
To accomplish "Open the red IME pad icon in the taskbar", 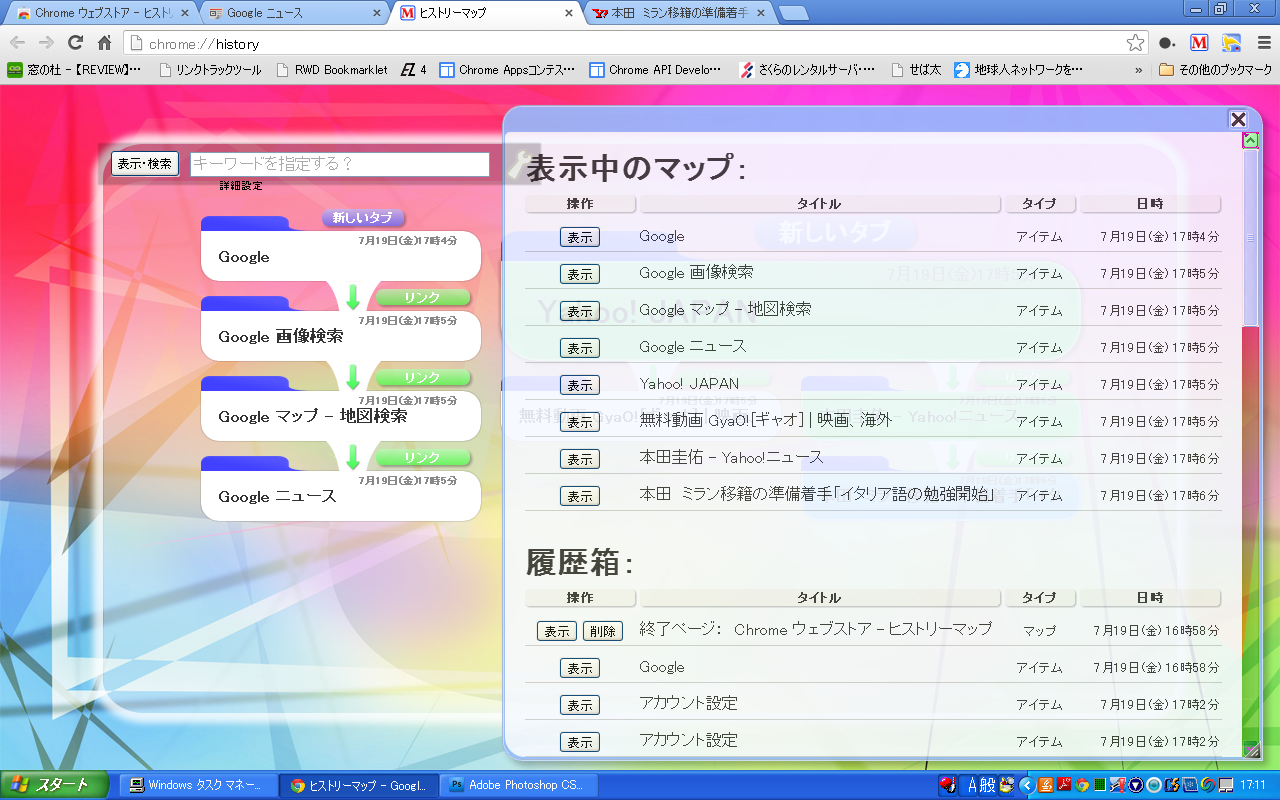I will [x=948, y=784].
